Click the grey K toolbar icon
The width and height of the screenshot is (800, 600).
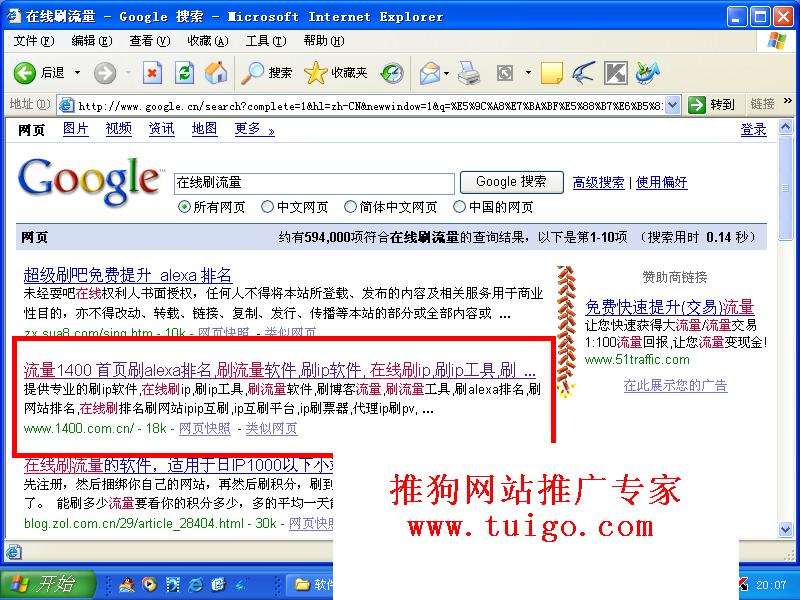pos(615,73)
